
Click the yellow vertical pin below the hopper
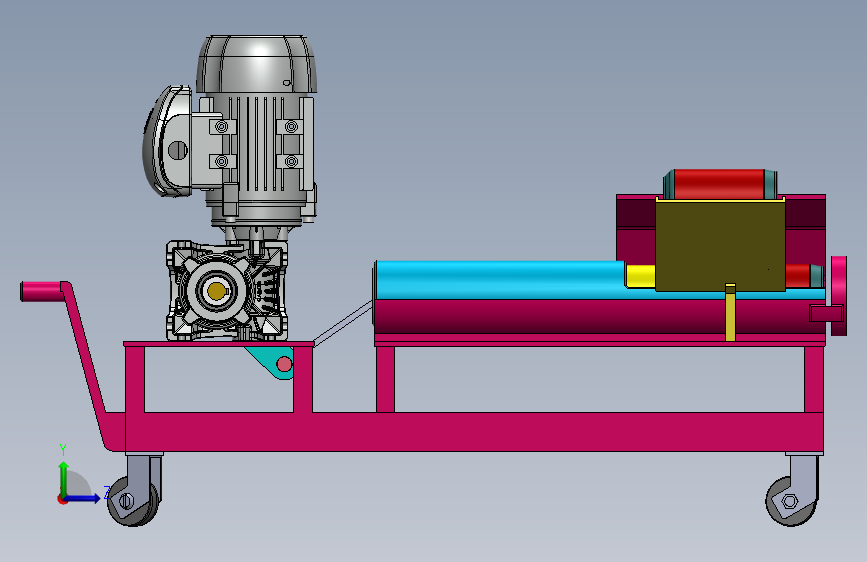[x=730, y=313]
